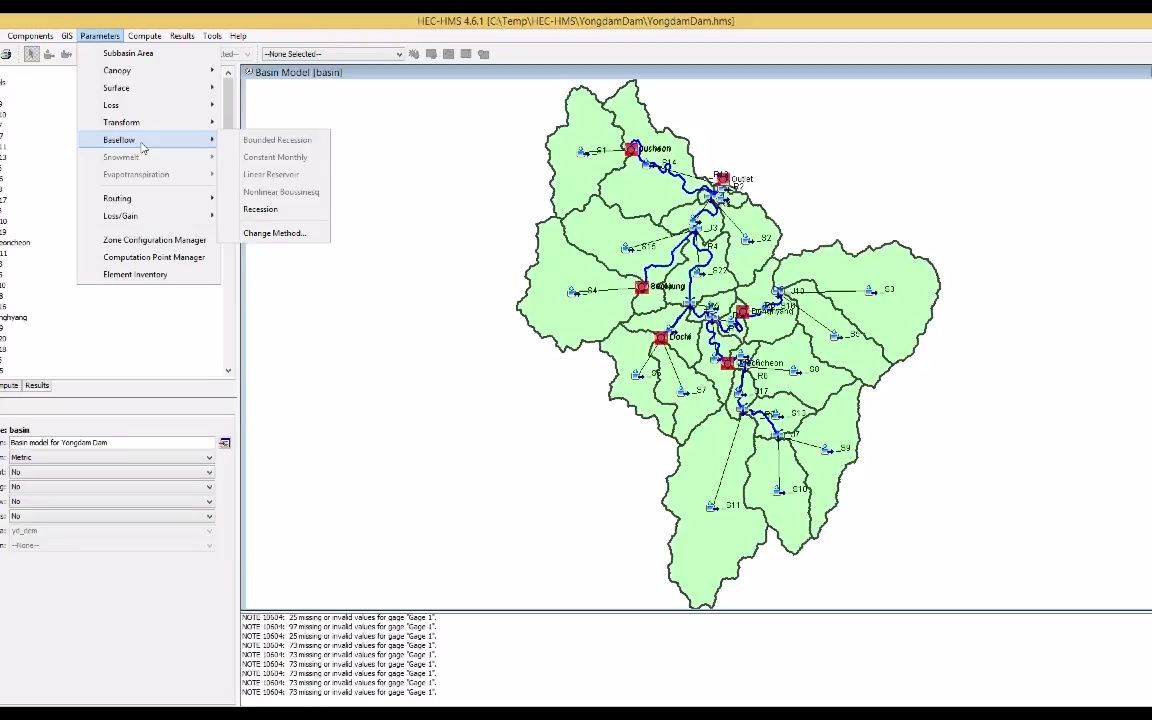Choose Recession from the Baseflow submenu
Image resolution: width=1152 pixels, height=720 pixels.
point(260,209)
